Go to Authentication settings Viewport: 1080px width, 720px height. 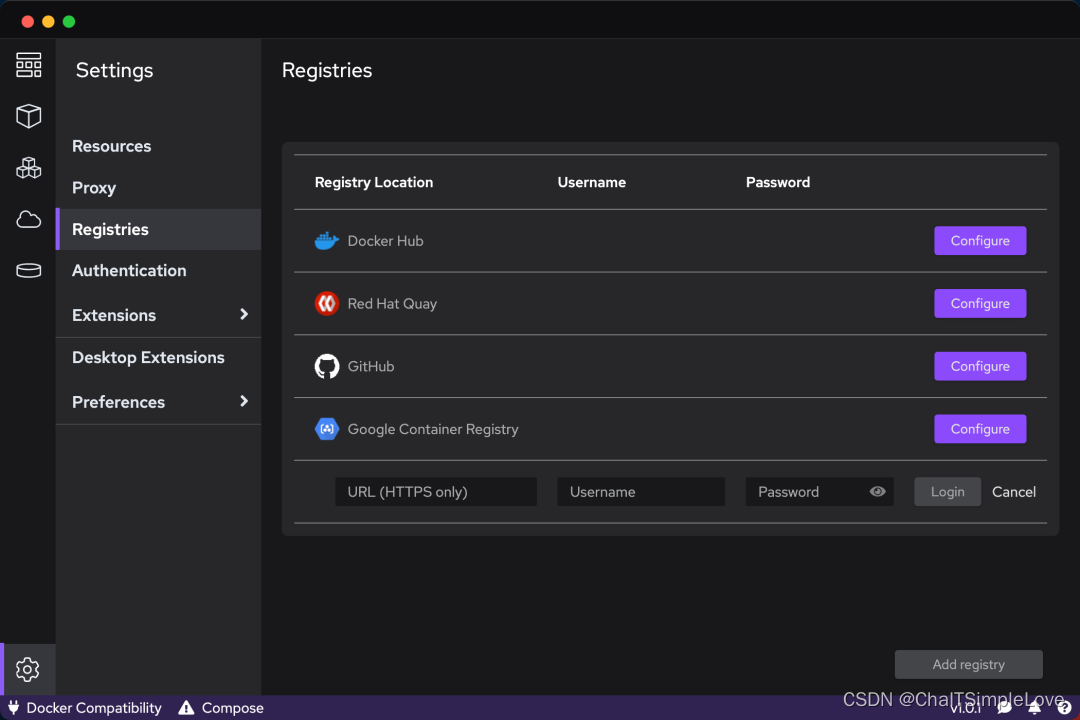(158, 271)
